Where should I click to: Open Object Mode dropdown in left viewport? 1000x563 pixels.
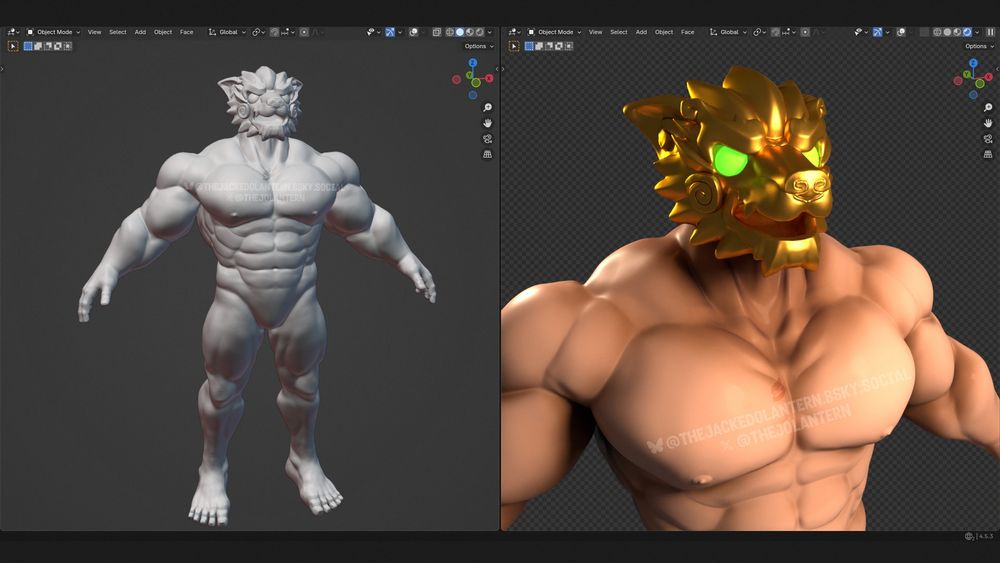pos(53,32)
